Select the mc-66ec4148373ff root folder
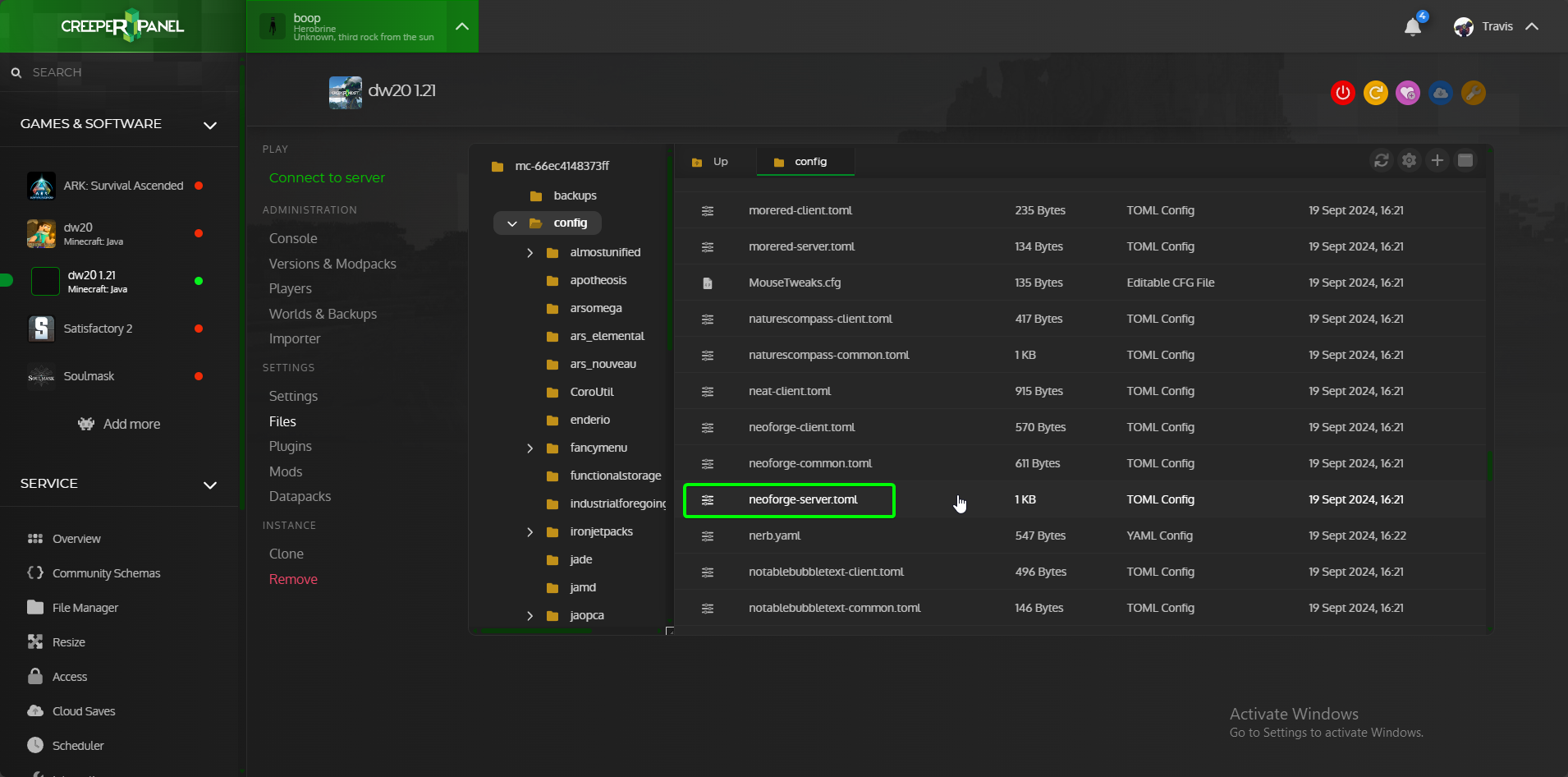1568x777 pixels. coord(562,166)
